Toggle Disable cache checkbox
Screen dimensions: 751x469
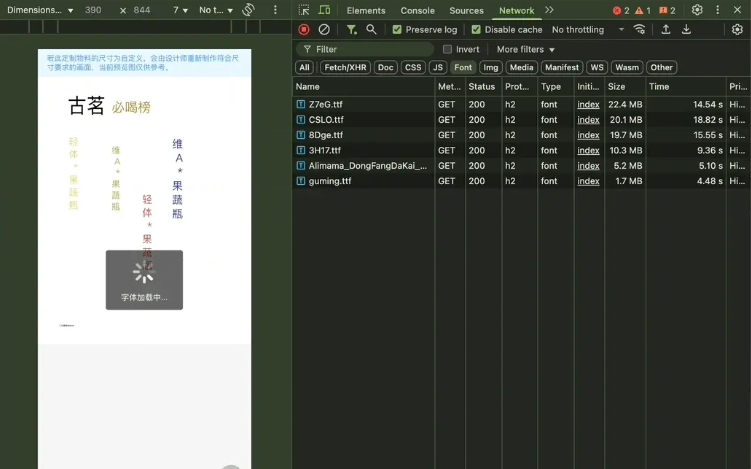point(476,30)
